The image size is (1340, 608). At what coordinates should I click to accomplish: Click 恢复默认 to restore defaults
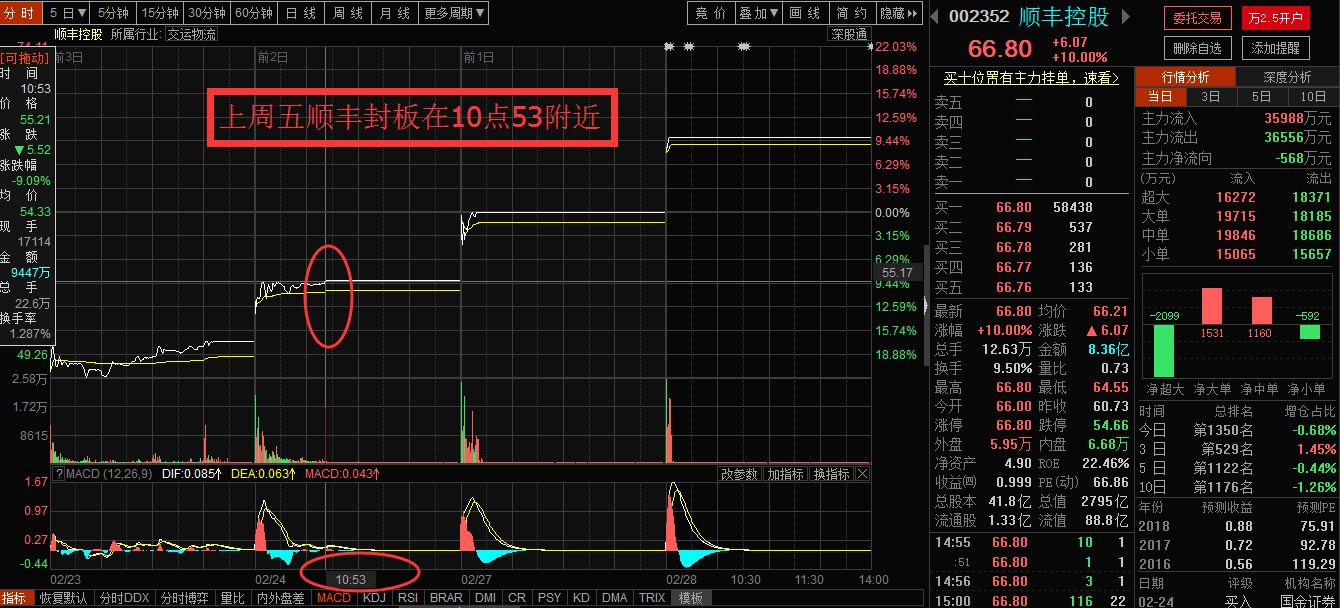coord(63,598)
